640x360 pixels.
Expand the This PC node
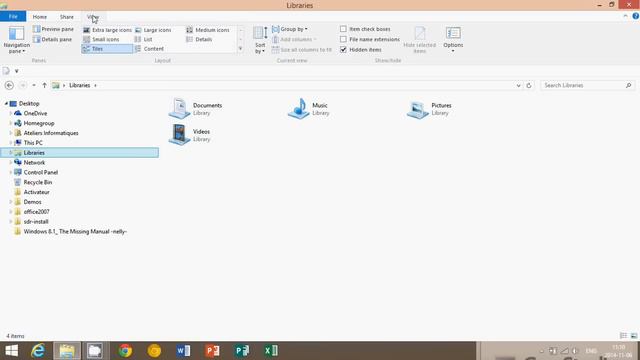point(11,143)
